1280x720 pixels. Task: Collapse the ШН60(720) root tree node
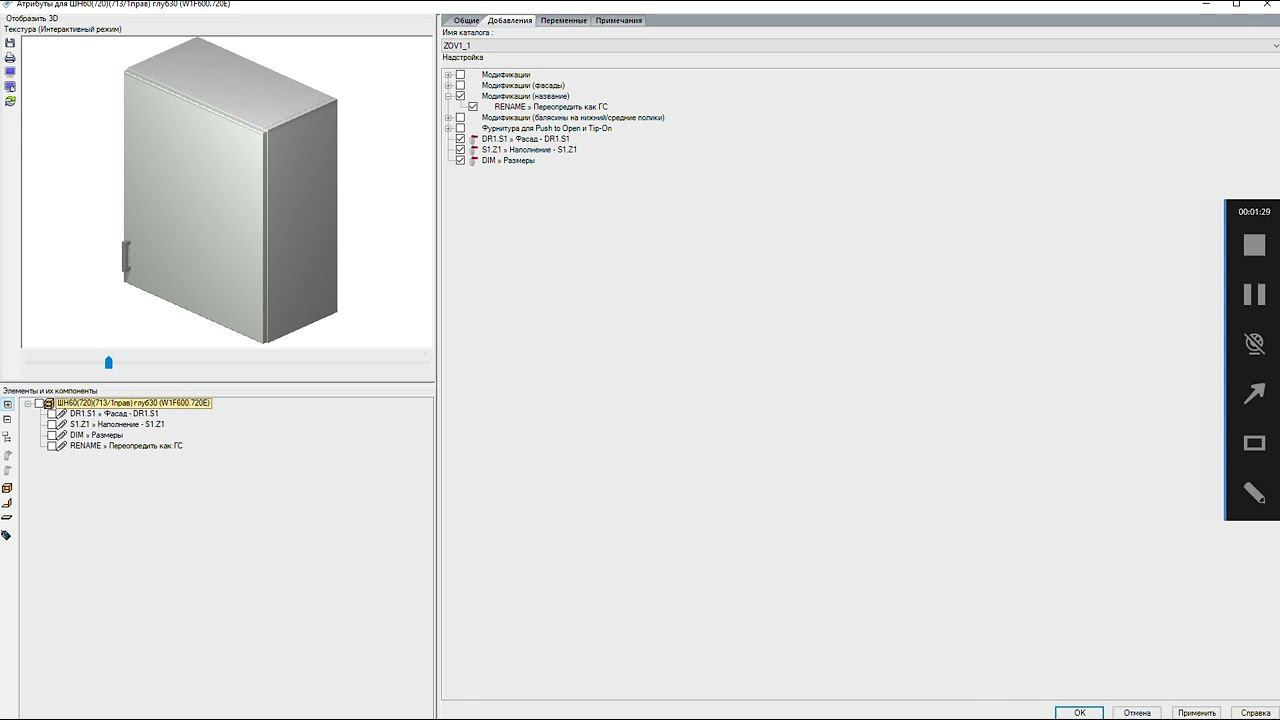tap(28, 403)
